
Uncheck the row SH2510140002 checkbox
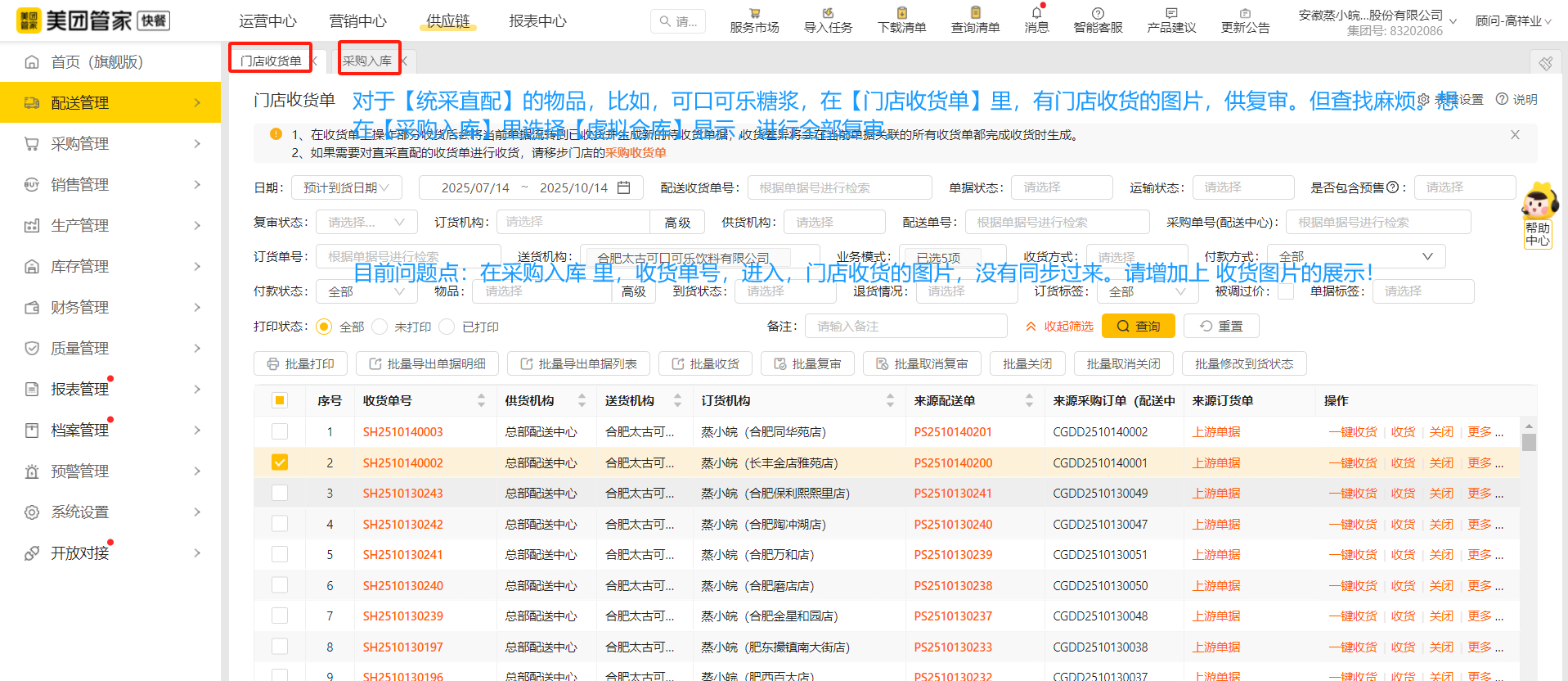(280, 462)
